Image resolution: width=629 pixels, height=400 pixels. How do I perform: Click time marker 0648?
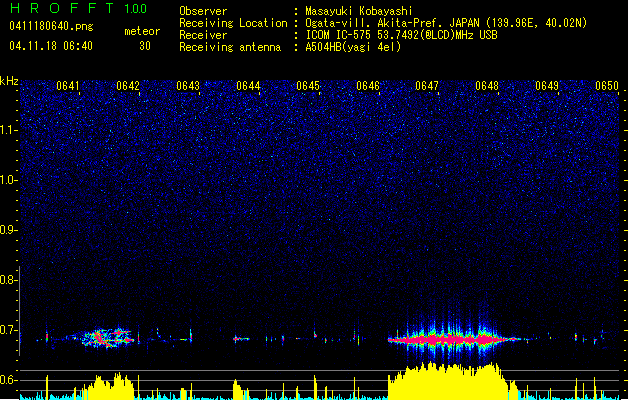coord(487,86)
